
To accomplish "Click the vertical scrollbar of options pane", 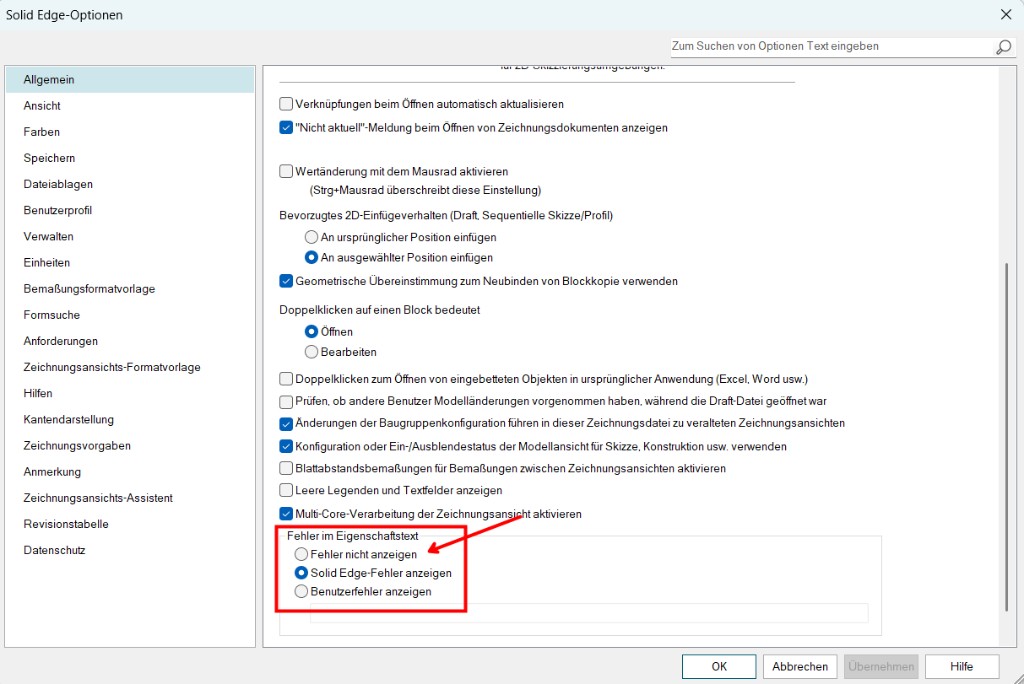I will pyautogui.click(x=1006, y=436).
